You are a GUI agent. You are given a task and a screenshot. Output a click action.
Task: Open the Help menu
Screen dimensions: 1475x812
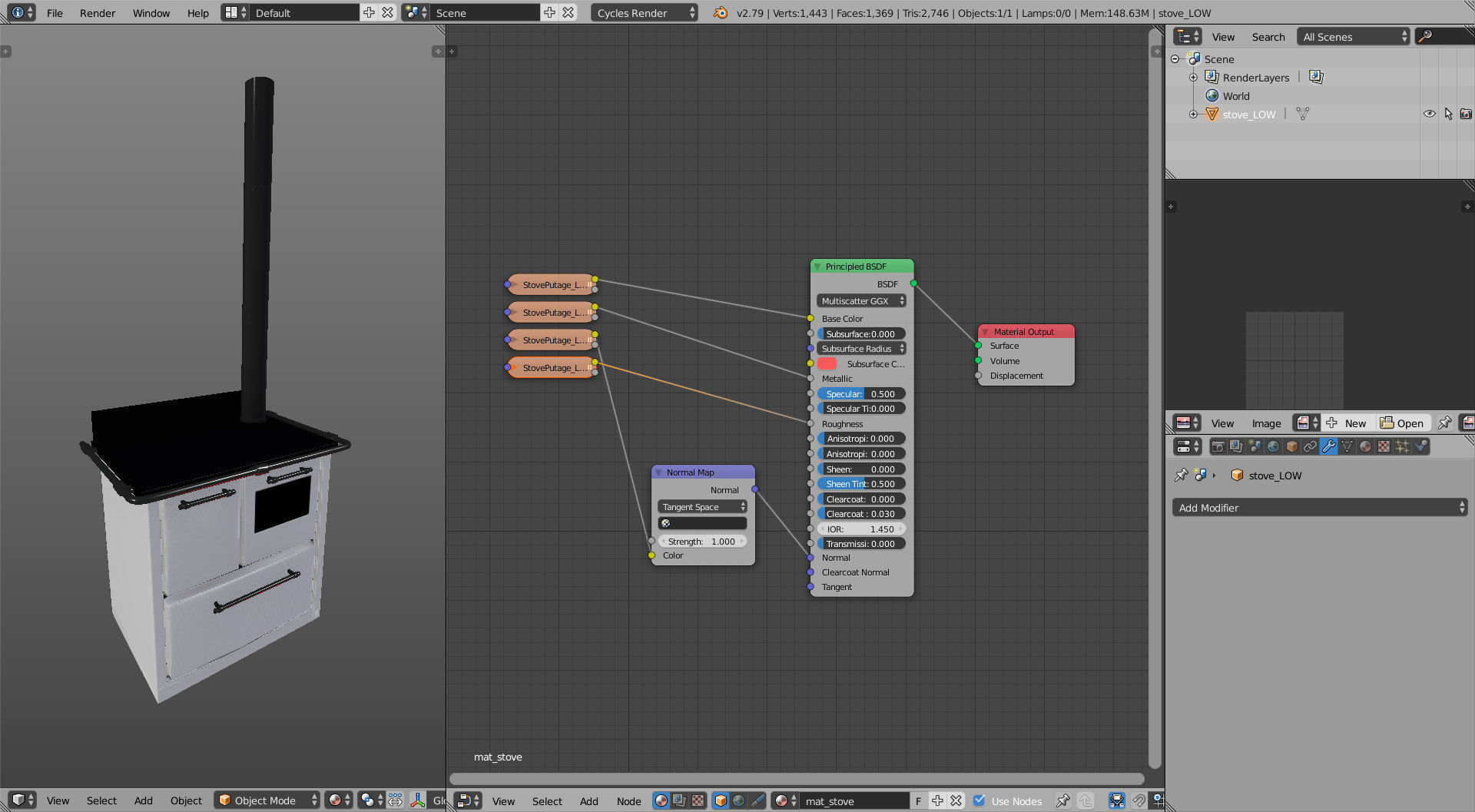[x=198, y=13]
